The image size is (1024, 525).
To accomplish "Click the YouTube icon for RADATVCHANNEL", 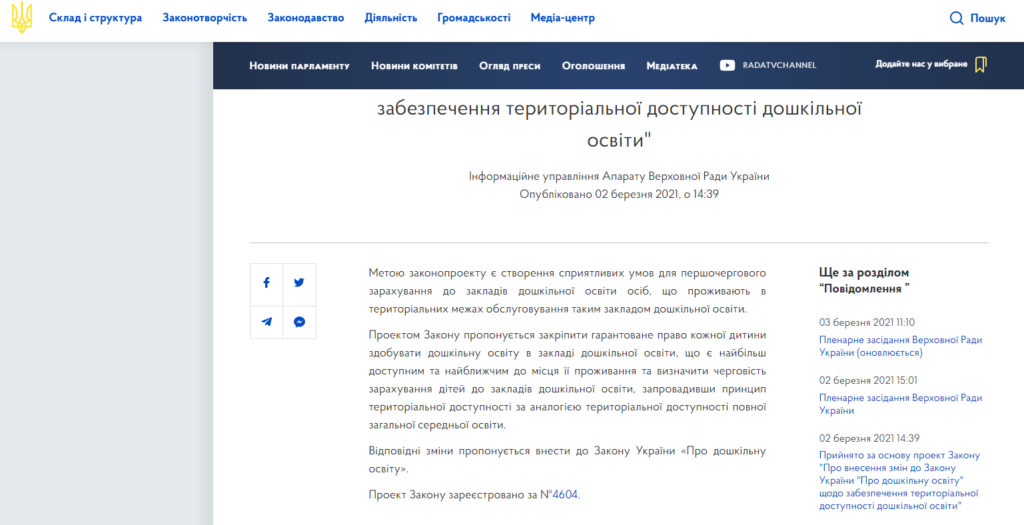I will point(727,65).
